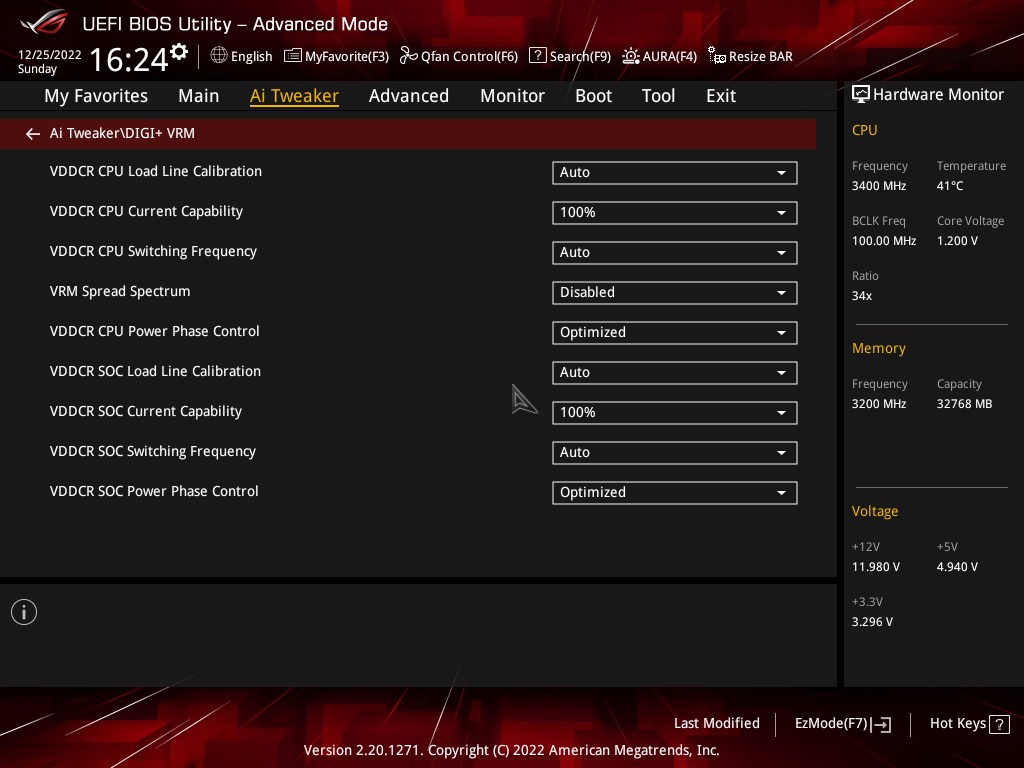Click CPU temperature value 41°C
1024x768 pixels.
(950, 186)
